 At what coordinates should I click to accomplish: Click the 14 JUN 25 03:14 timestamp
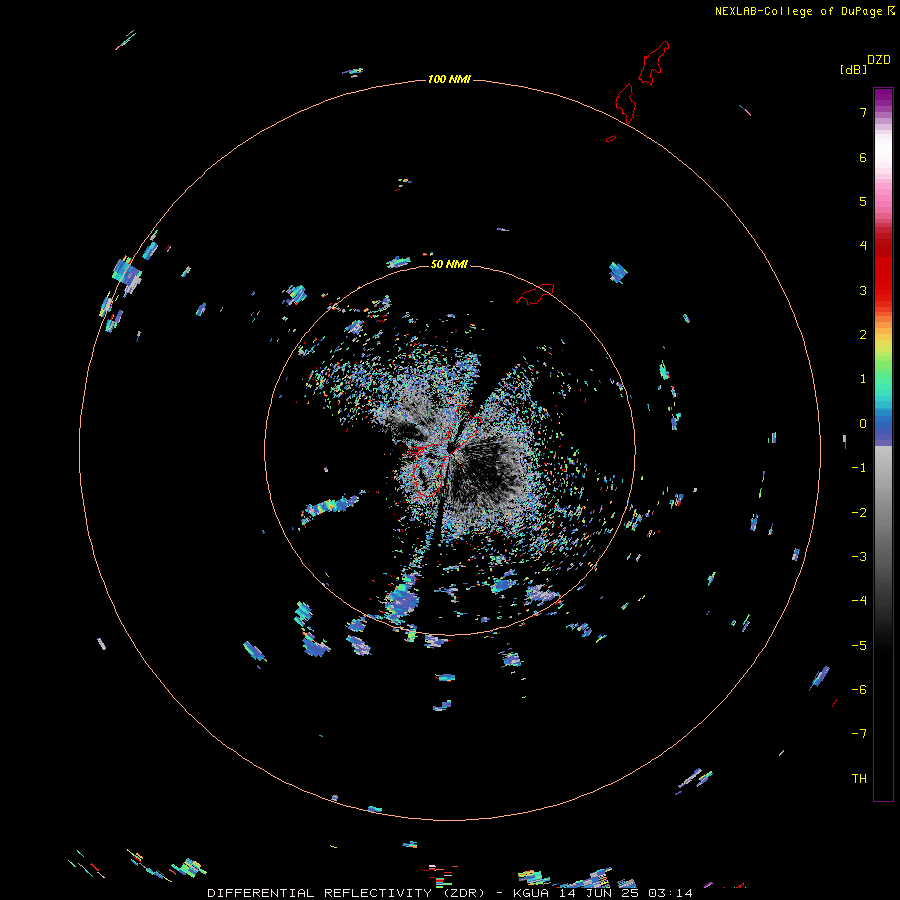tap(626, 893)
